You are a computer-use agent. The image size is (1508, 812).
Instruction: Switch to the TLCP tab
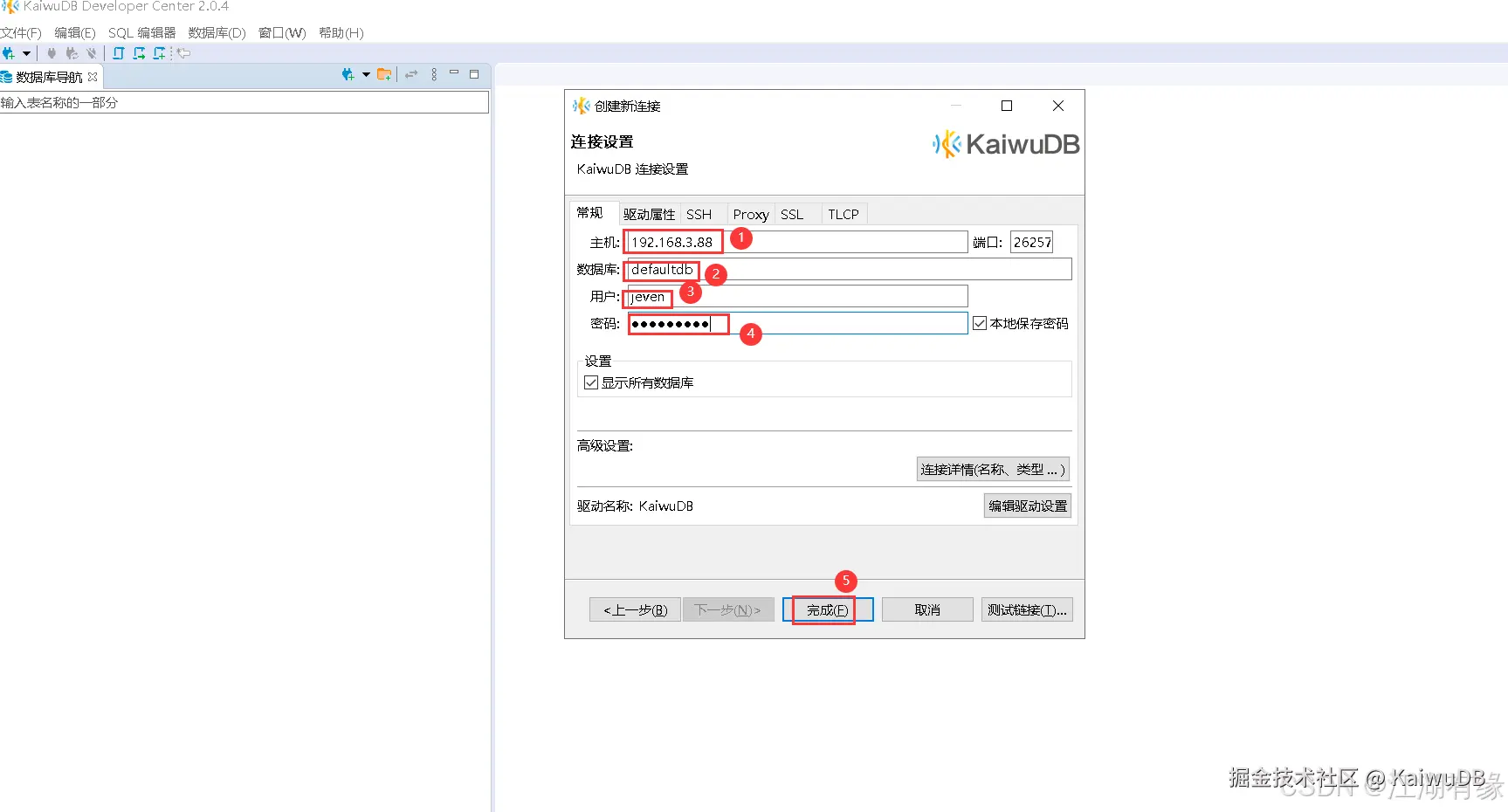click(844, 215)
